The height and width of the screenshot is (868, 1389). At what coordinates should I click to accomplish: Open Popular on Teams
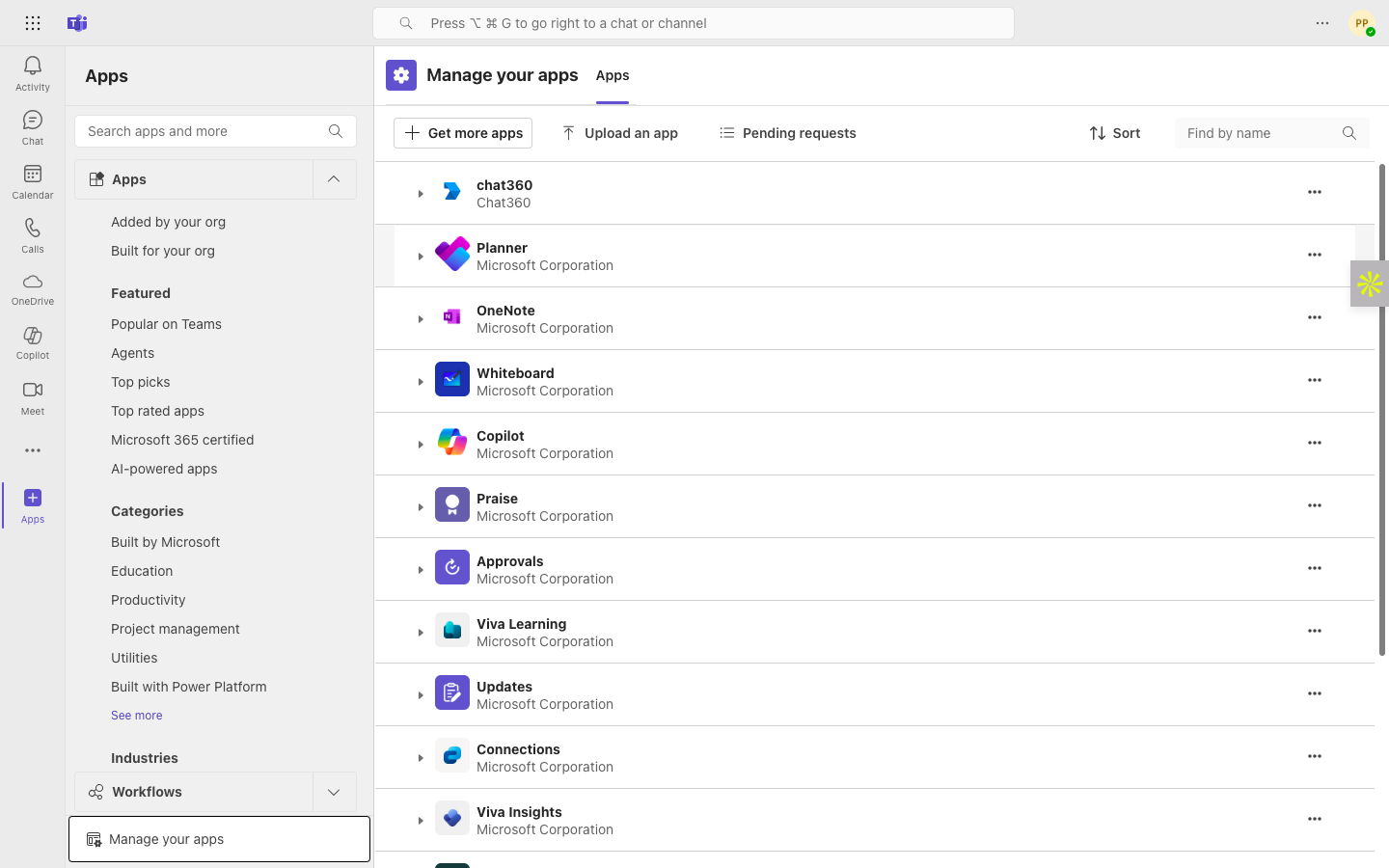click(166, 324)
